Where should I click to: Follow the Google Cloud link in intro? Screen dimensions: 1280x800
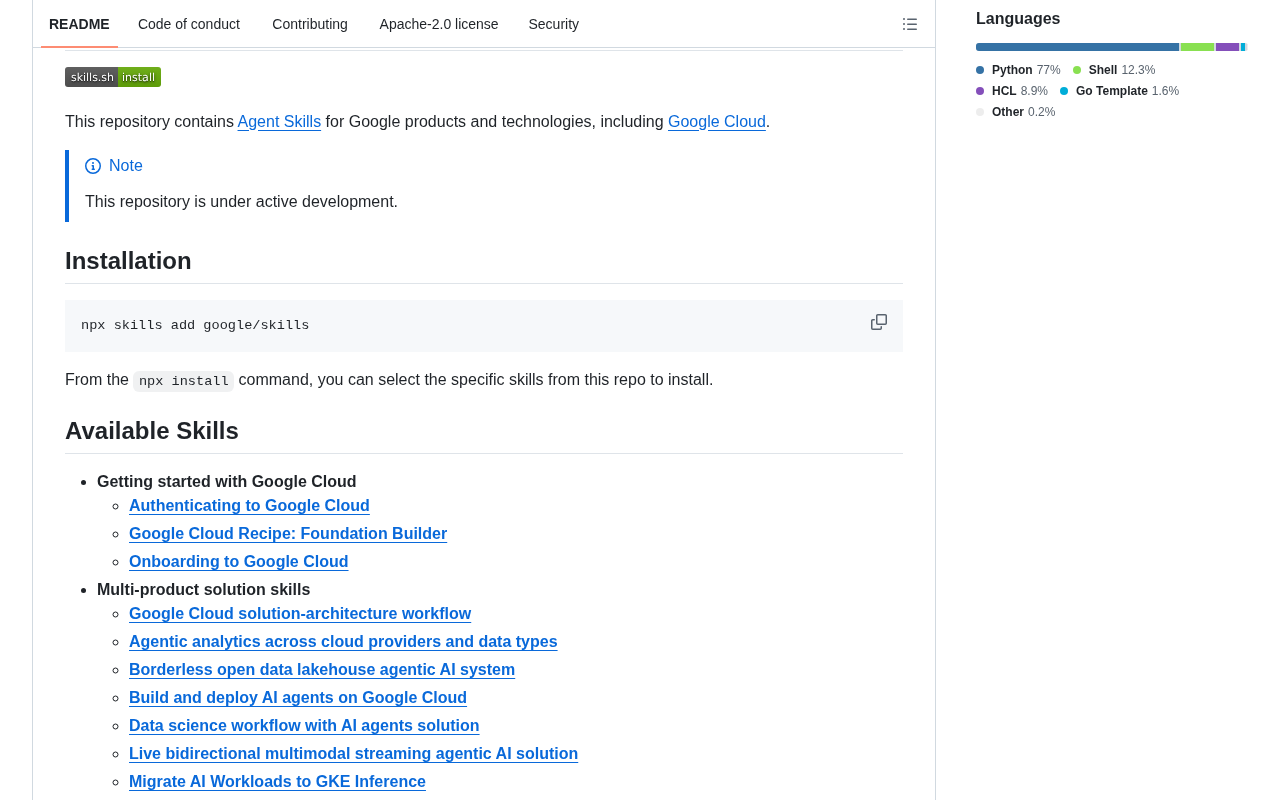click(x=717, y=122)
